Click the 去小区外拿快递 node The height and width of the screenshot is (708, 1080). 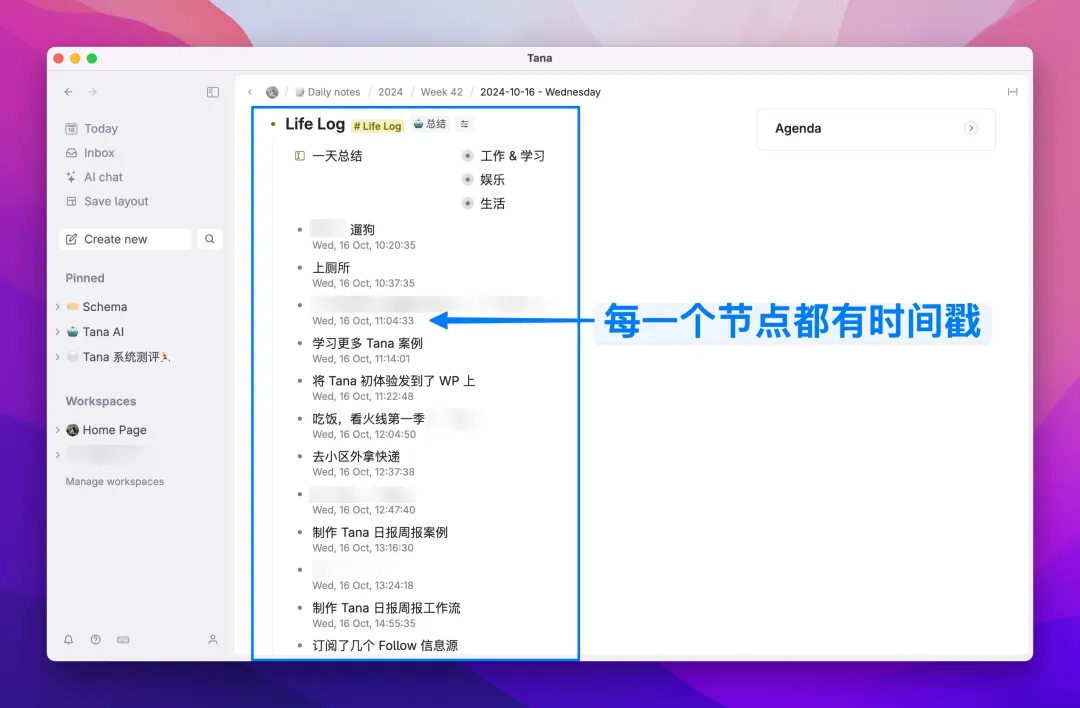point(356,457)
